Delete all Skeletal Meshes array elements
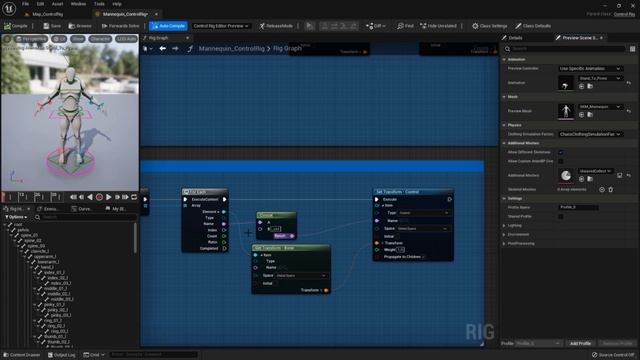 (611, 189)
